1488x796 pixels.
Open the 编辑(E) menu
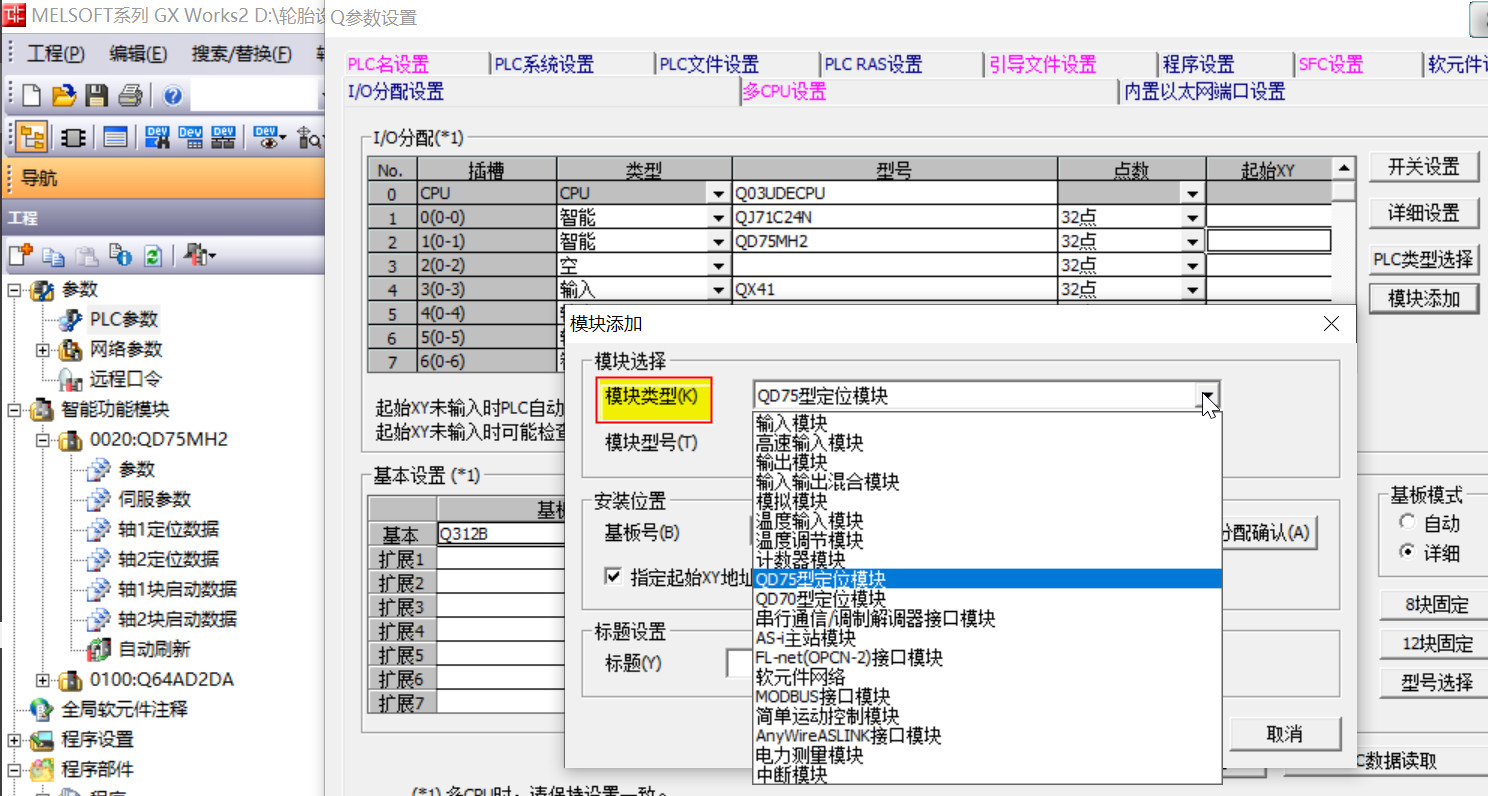point(138,54)
